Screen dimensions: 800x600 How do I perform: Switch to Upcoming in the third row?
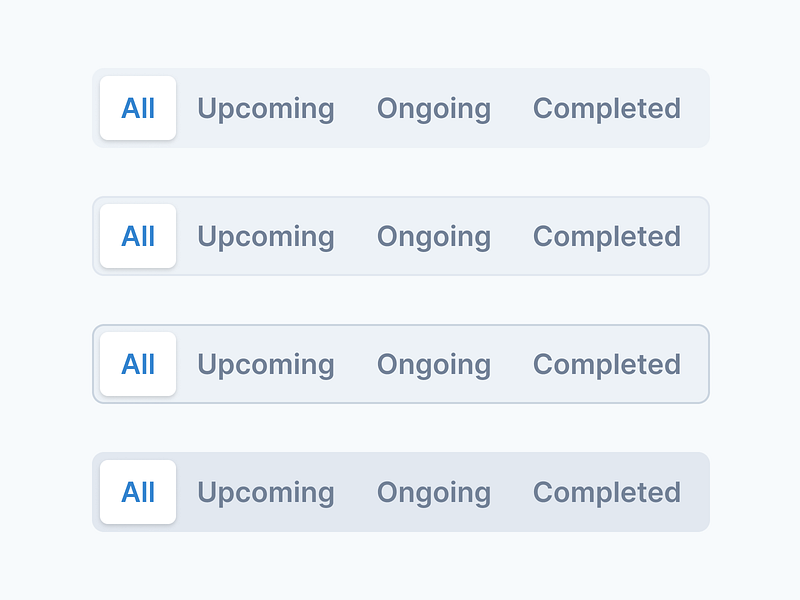click(x=266, y=364)
